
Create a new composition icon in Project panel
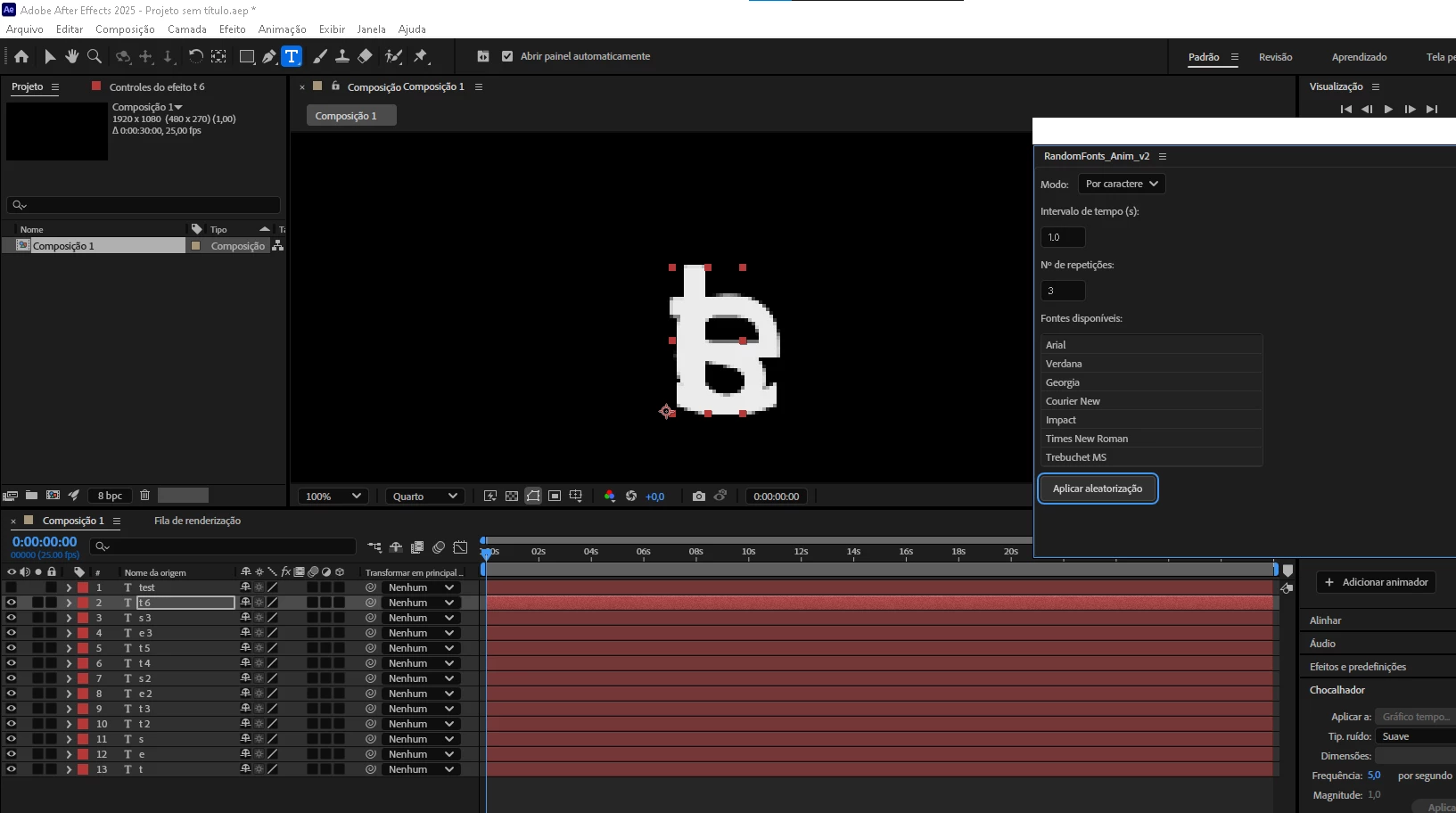[53, 495]
